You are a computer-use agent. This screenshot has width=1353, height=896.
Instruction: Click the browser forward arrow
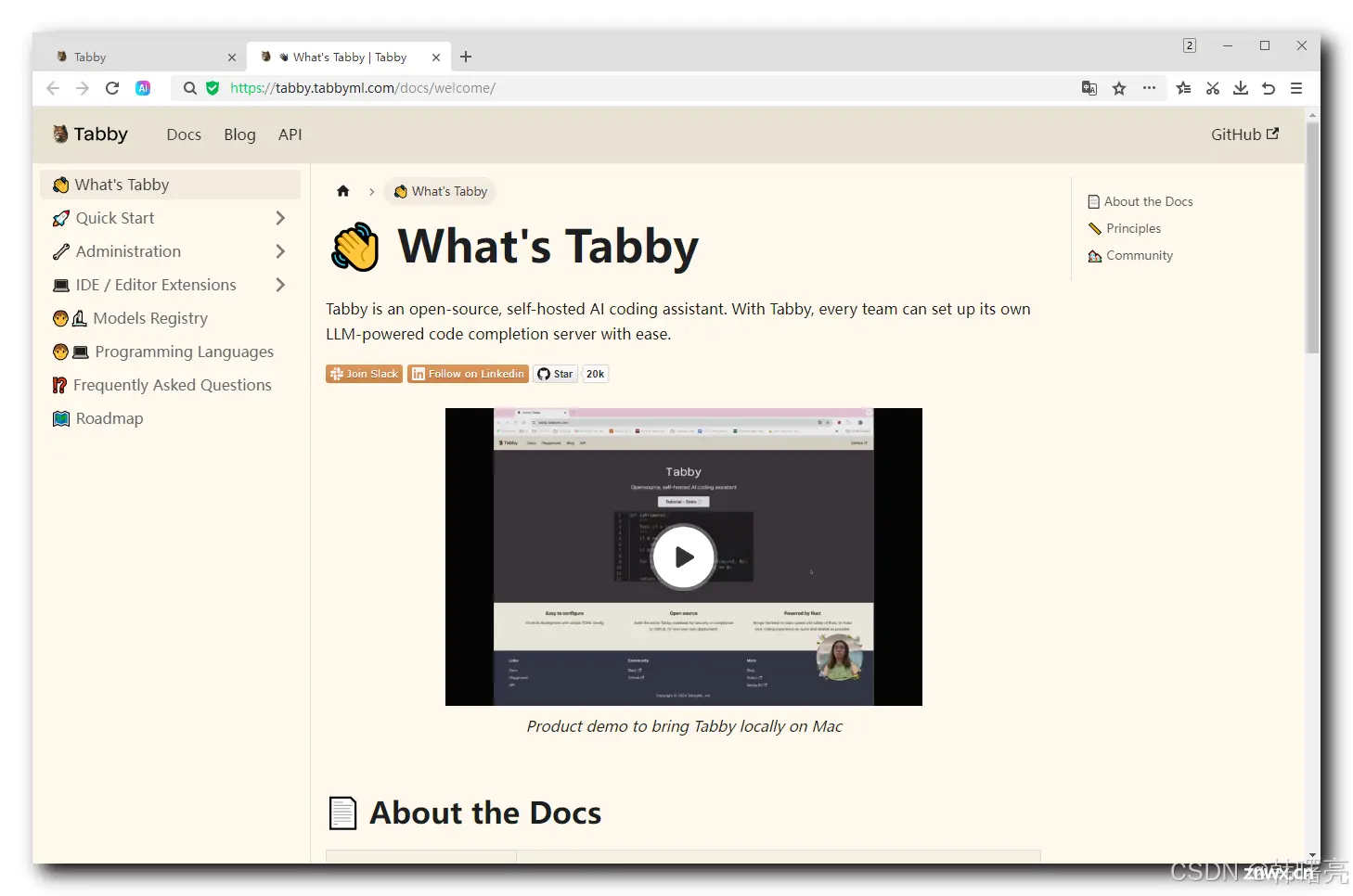[83, 88]
